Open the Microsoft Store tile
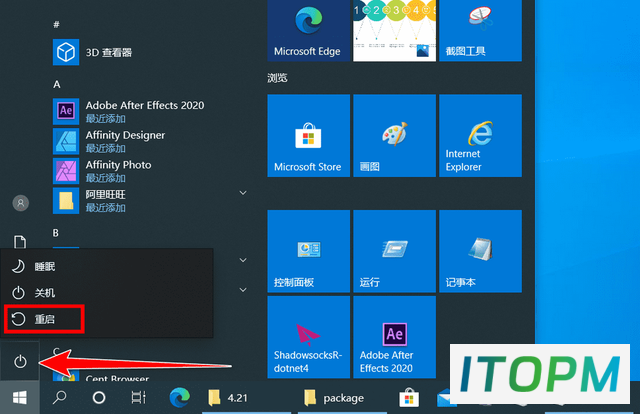 309,136
